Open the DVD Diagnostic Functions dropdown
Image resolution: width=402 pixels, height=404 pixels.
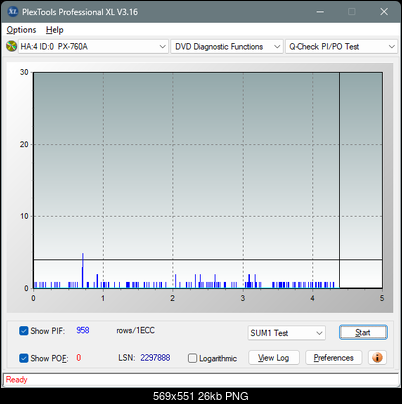tap(227, 47)
